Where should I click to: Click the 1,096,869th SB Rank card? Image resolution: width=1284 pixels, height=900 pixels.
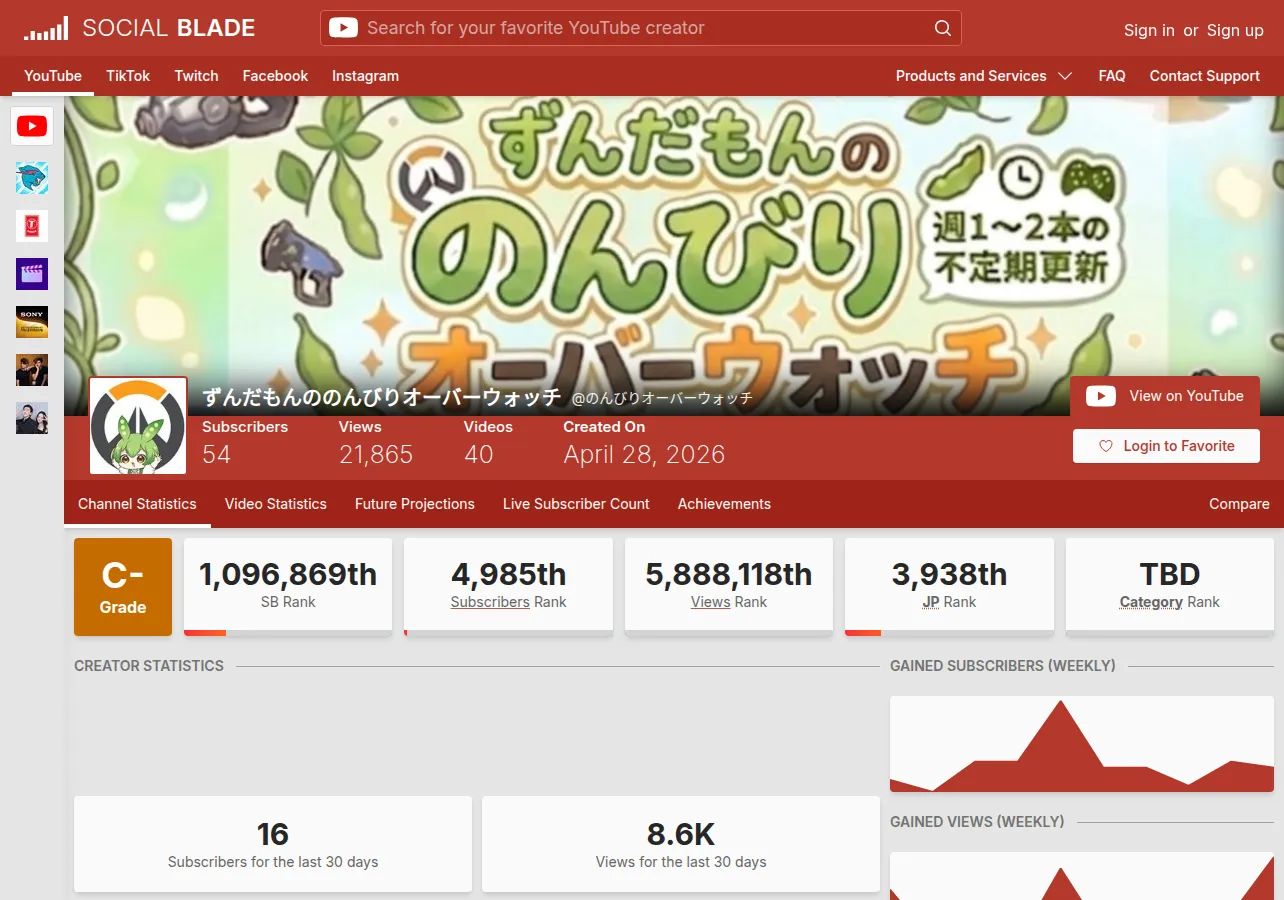tap(288, 587)
